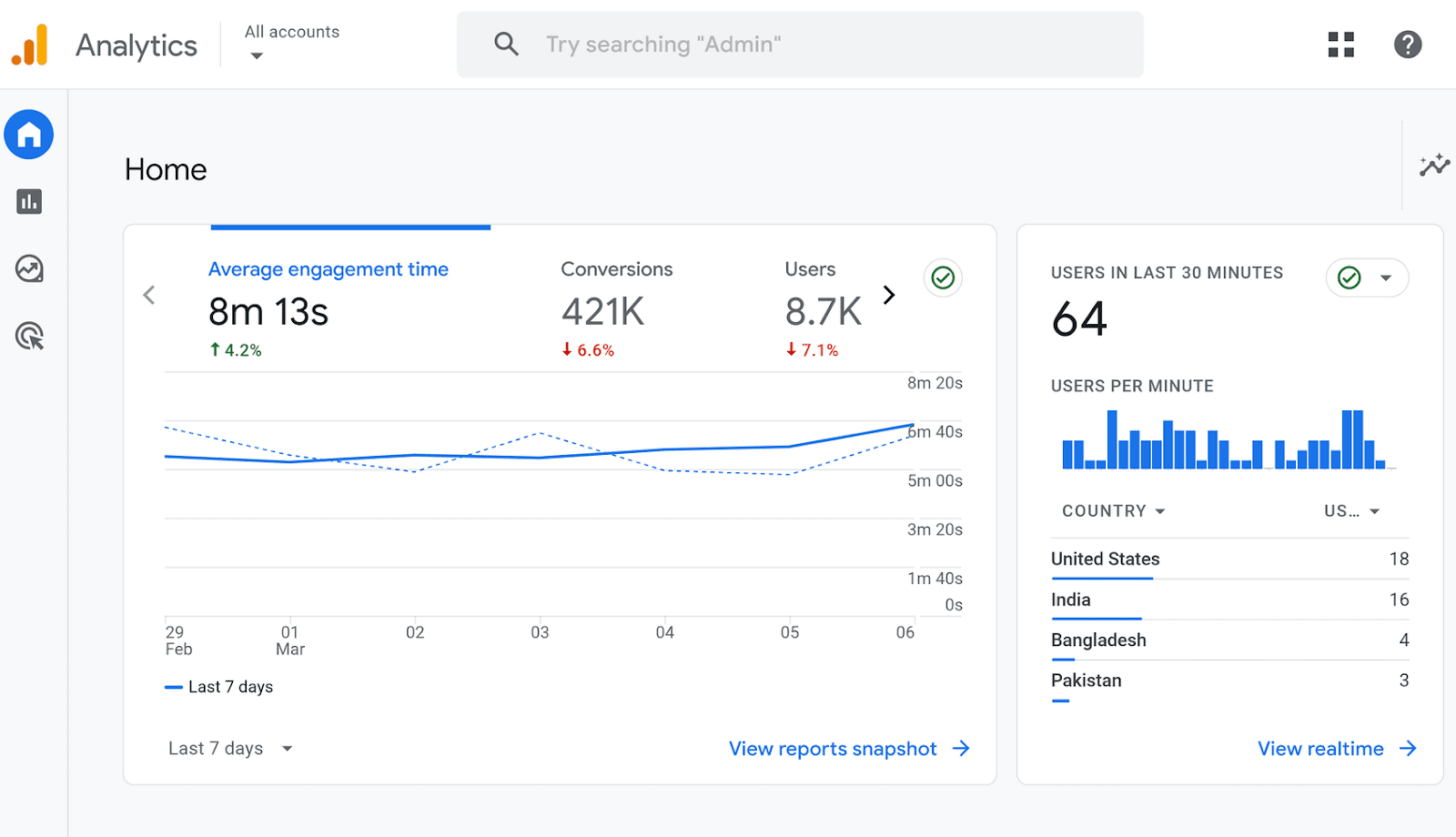Select the Users metric tab
Viewport: 1456px width, 837px height.
point(810,269)
